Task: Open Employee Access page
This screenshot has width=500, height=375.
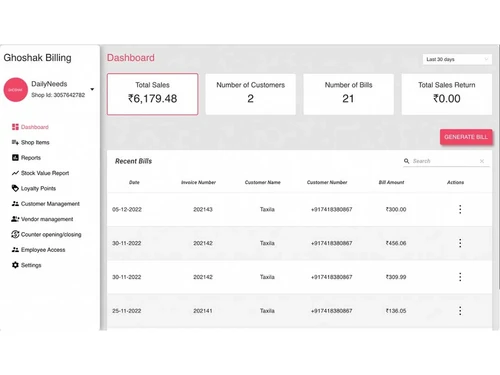Action: (38, 250)
